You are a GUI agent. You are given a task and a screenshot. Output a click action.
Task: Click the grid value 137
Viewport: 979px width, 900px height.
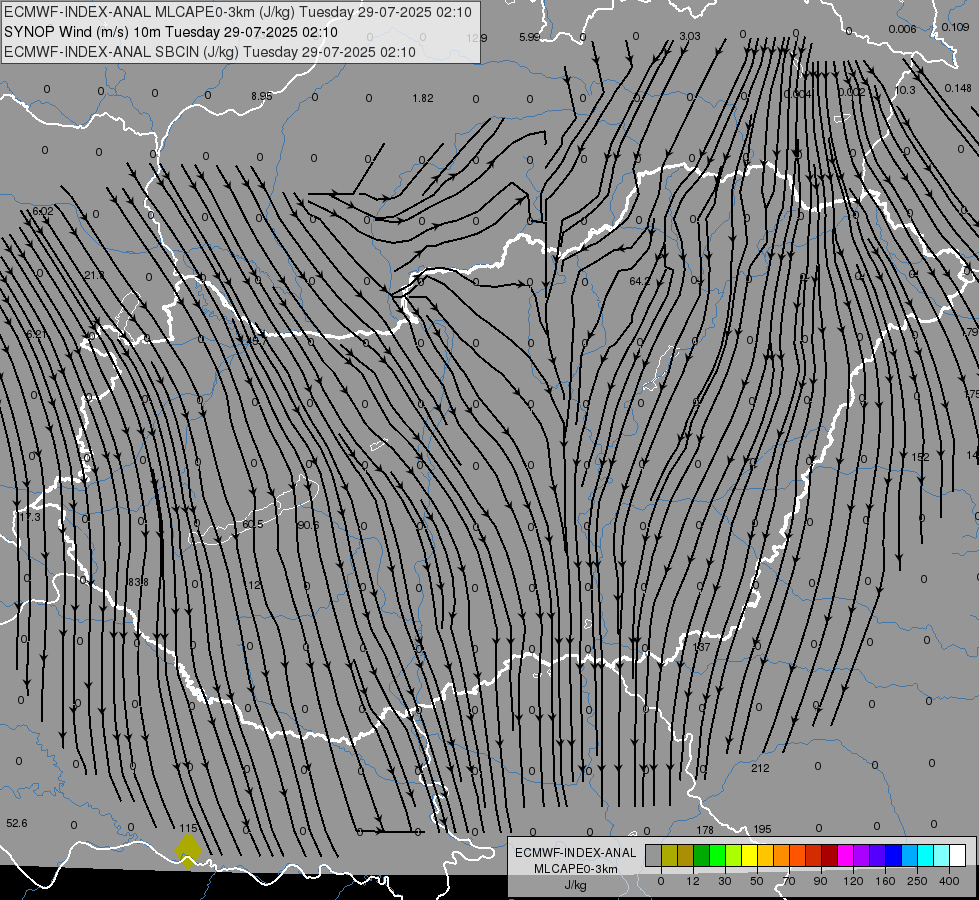point(702,647)
